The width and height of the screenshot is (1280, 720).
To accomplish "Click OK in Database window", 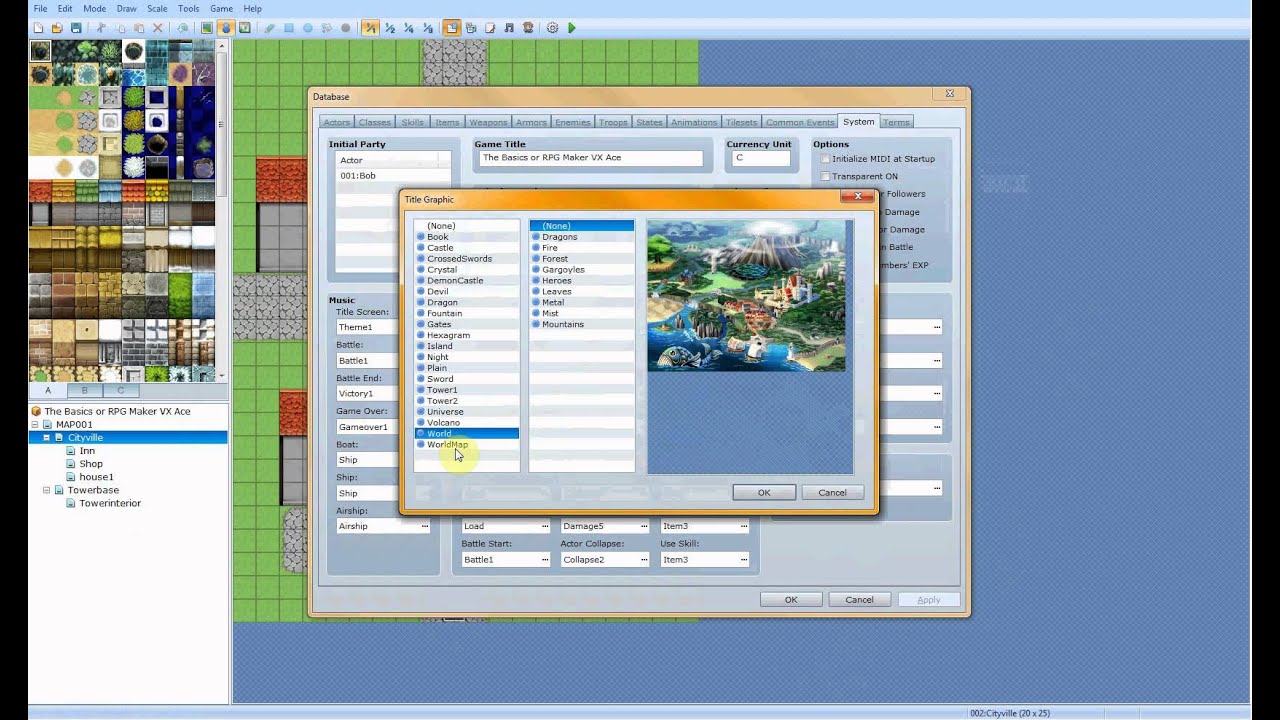I will pyautogui.click(x=791, y=599).
